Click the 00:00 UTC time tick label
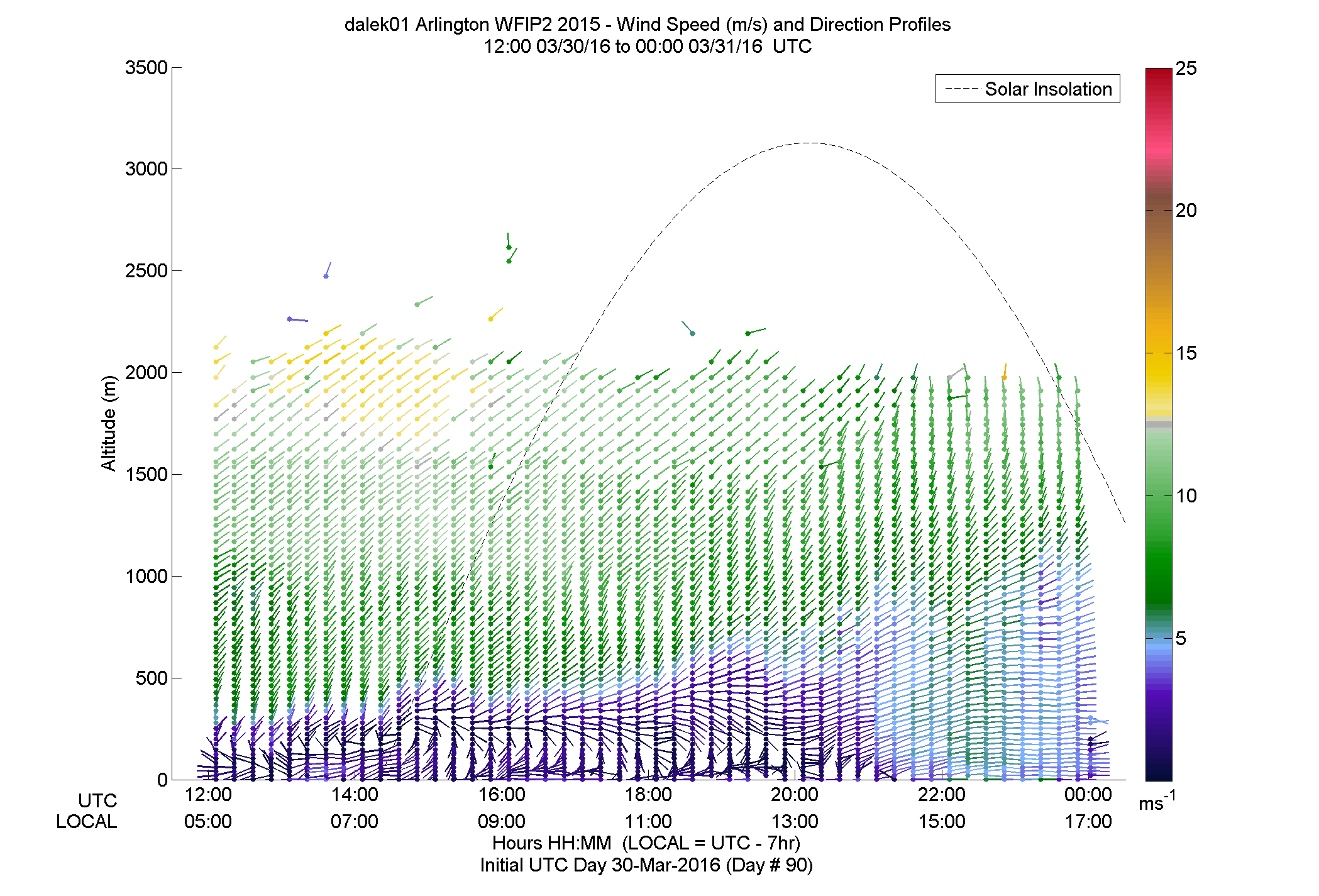Image resolution: width=1319 pixels, height=896 pixels. pyautogui.click(x=1088, y=795)
